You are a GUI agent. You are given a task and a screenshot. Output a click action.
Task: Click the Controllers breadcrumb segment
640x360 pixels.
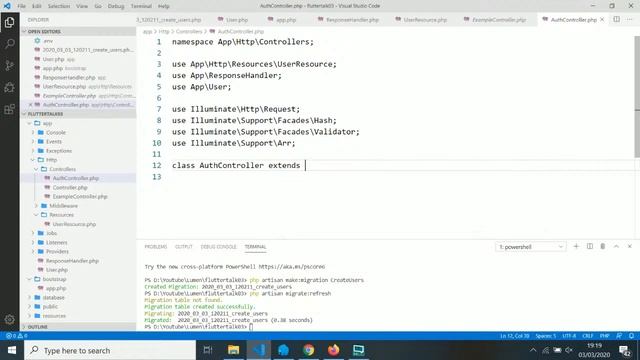tap(189, 31)
